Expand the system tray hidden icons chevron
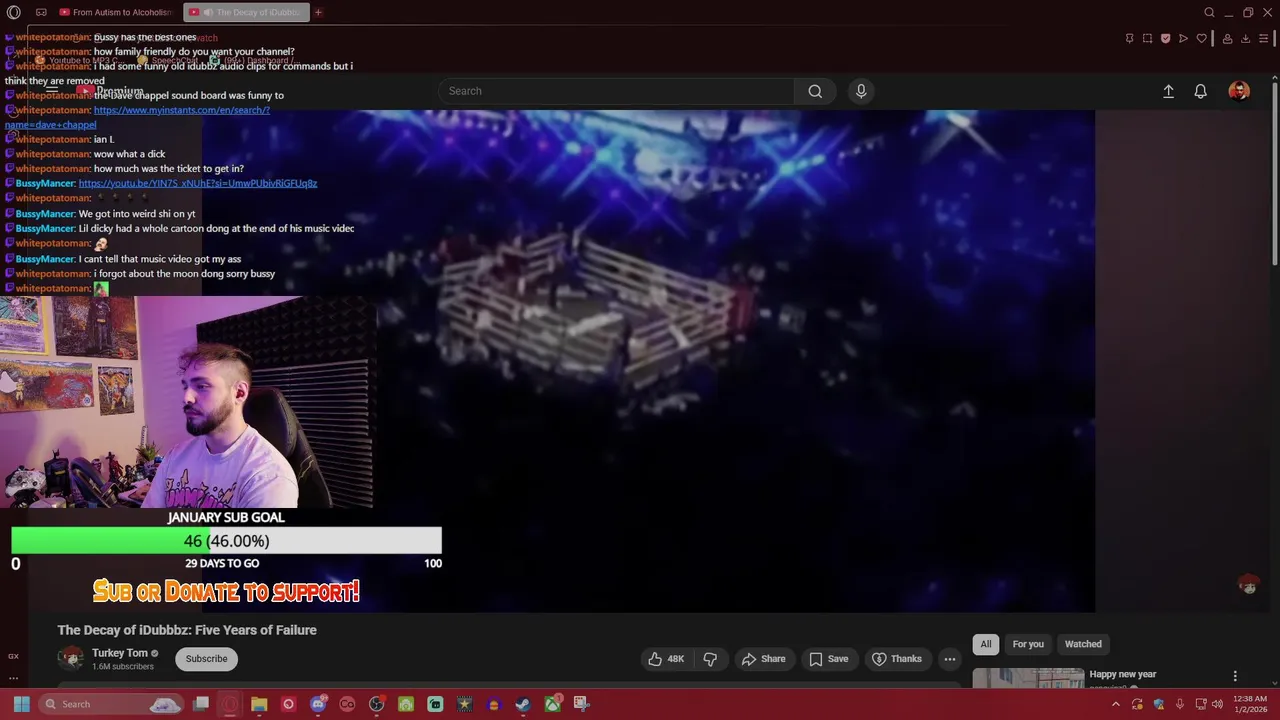The height and width of the screenshot is (720, 1280). [1116, 704]
